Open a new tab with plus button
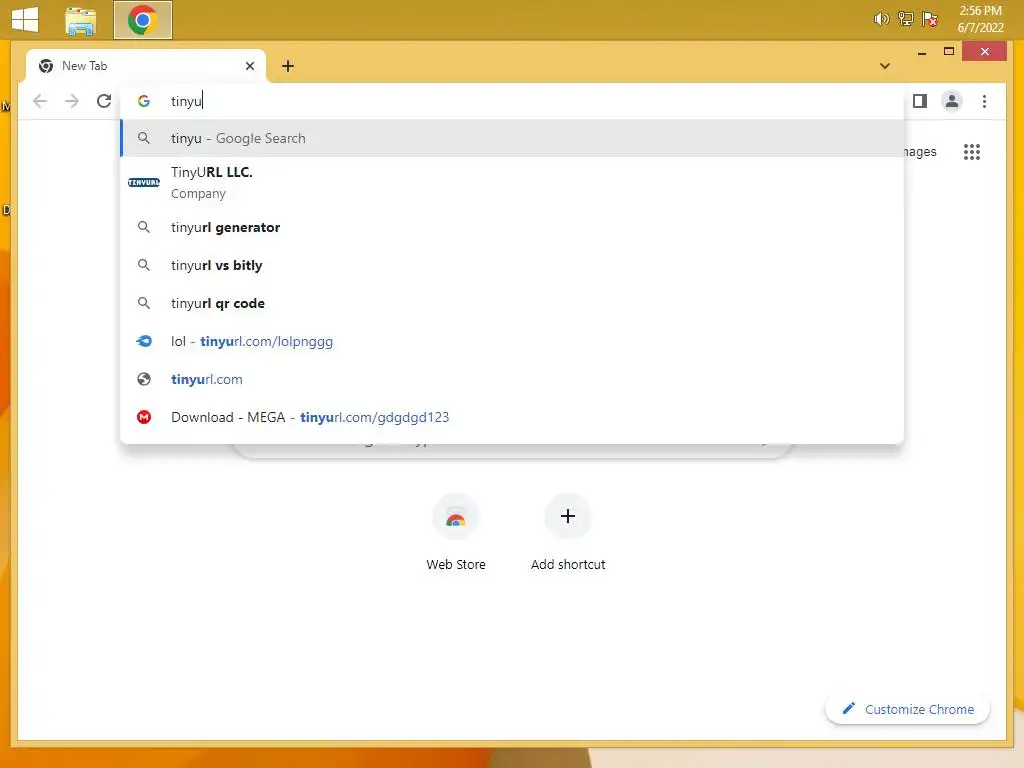The height and width of the screenshot is (768, 1024). (287, 66)
